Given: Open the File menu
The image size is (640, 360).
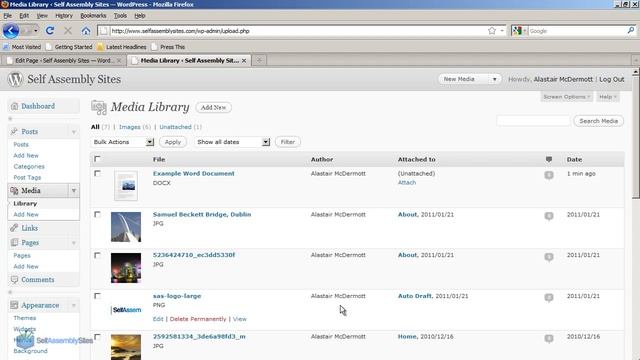Looking at the screenshot, I should click(x=8, y=16).
